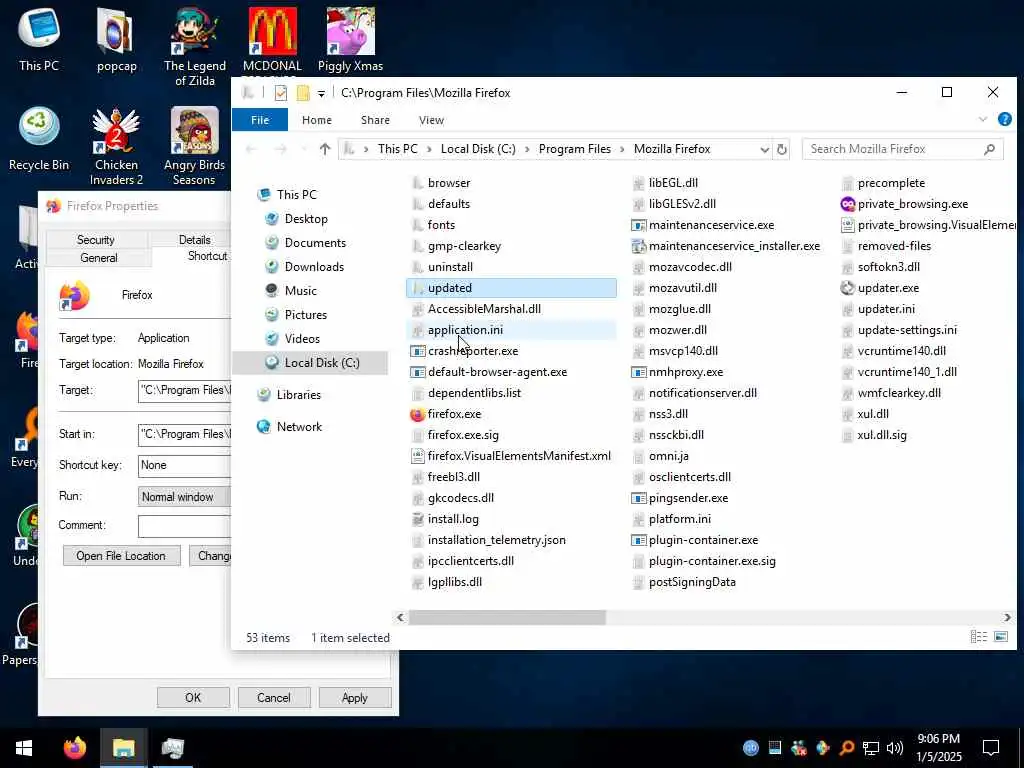Open the address bar history dropdown
This screenshot has width=1024, height=768.
pyautogui.click(x=764, y=150)
